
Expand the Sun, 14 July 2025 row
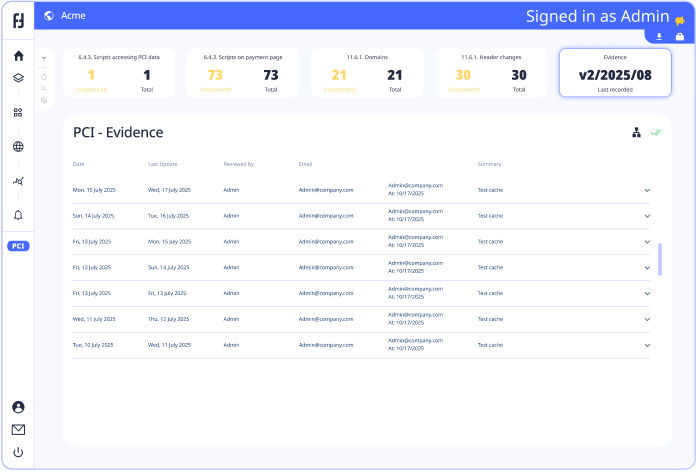(x=647, y=215)
